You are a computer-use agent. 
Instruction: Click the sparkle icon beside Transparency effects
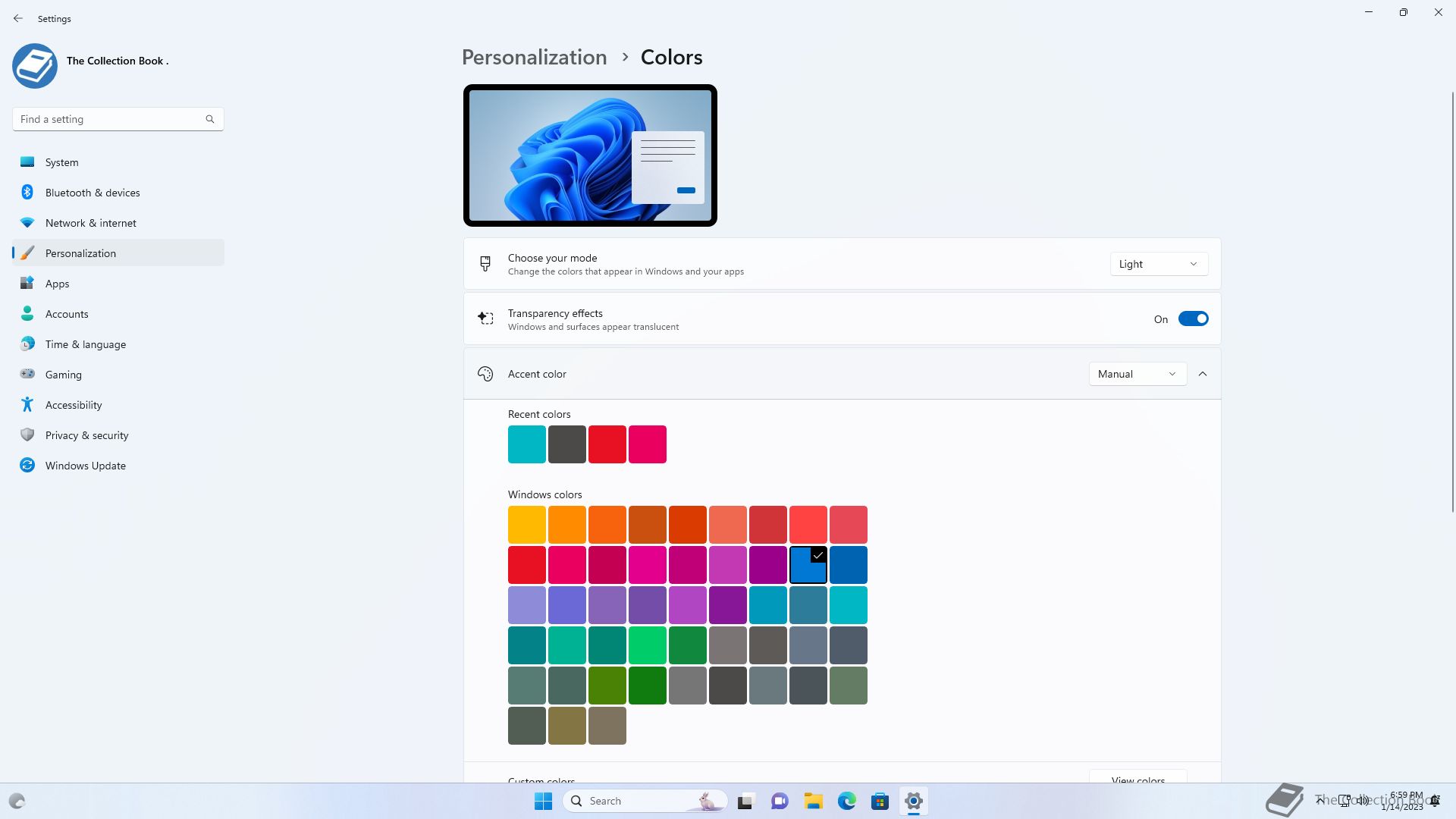(485, 318)
